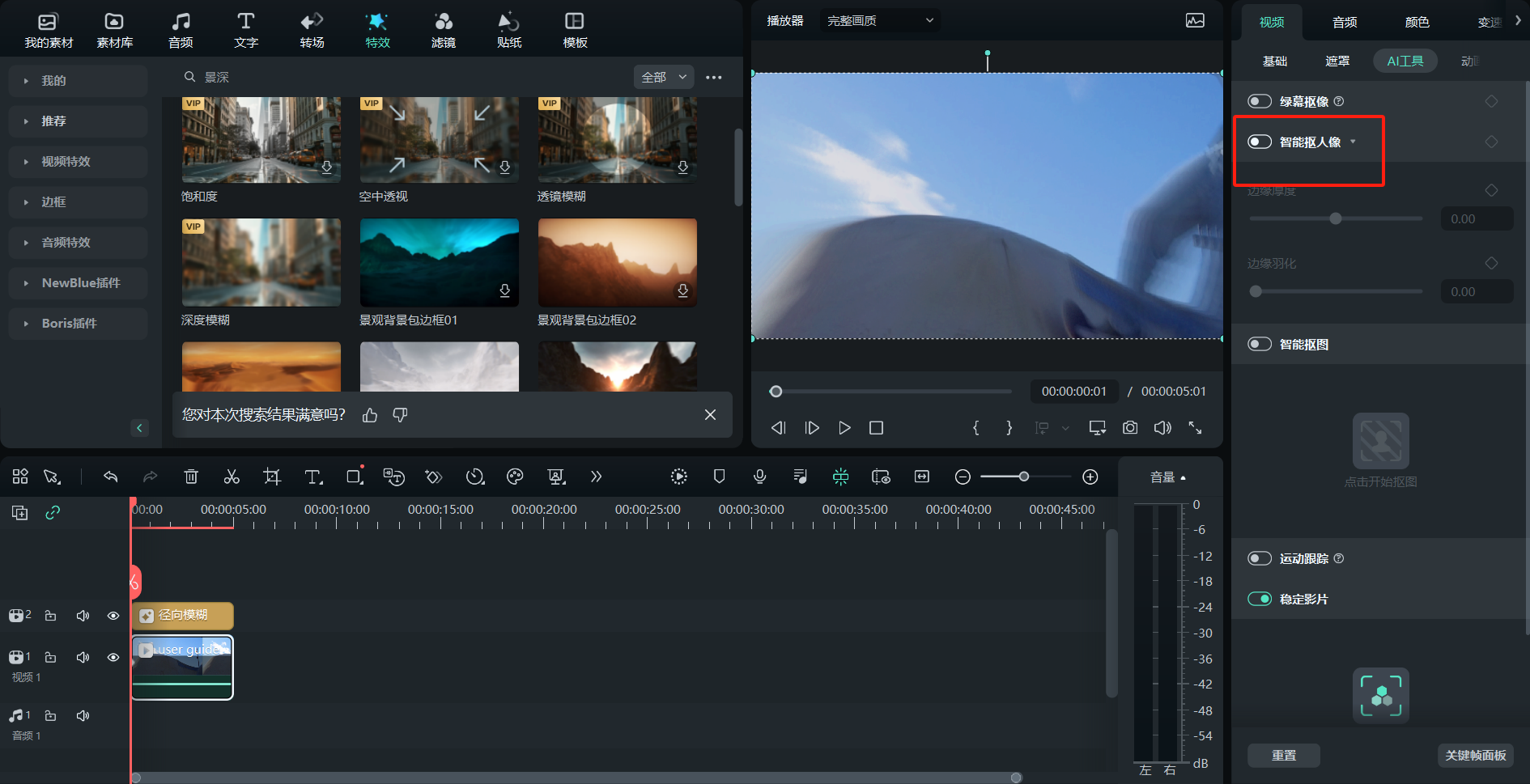
Task: Click the microphone voiceover record icon
Action: 759,477
